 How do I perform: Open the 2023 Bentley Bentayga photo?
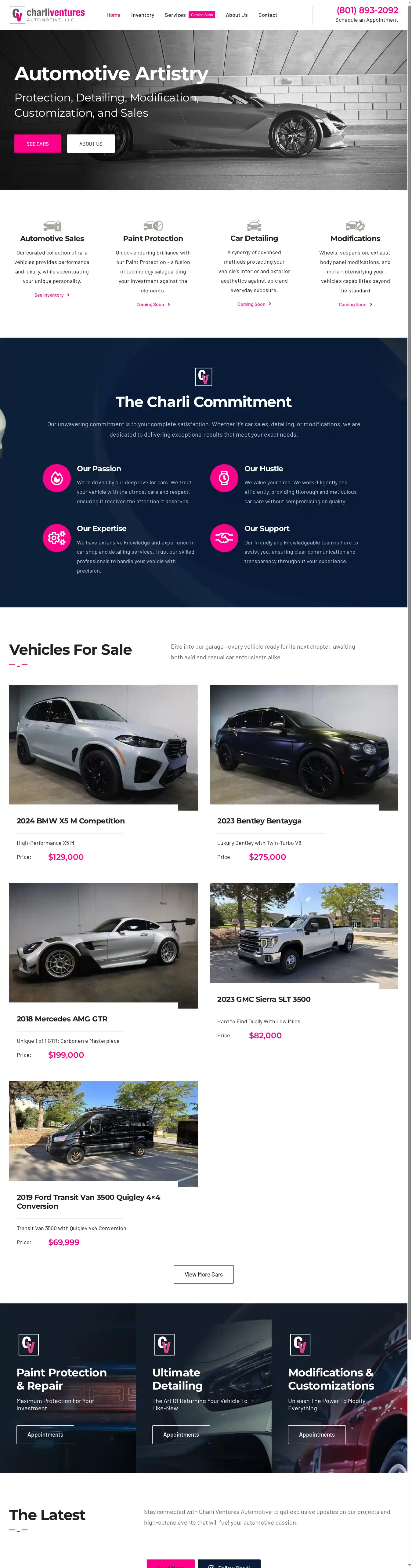tap(304, 747)
